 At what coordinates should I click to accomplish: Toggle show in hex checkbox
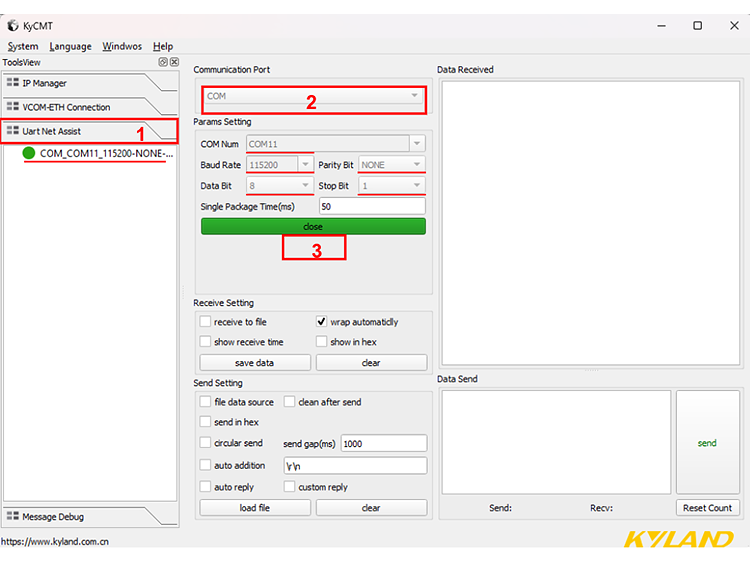click(x=321, y=342)
